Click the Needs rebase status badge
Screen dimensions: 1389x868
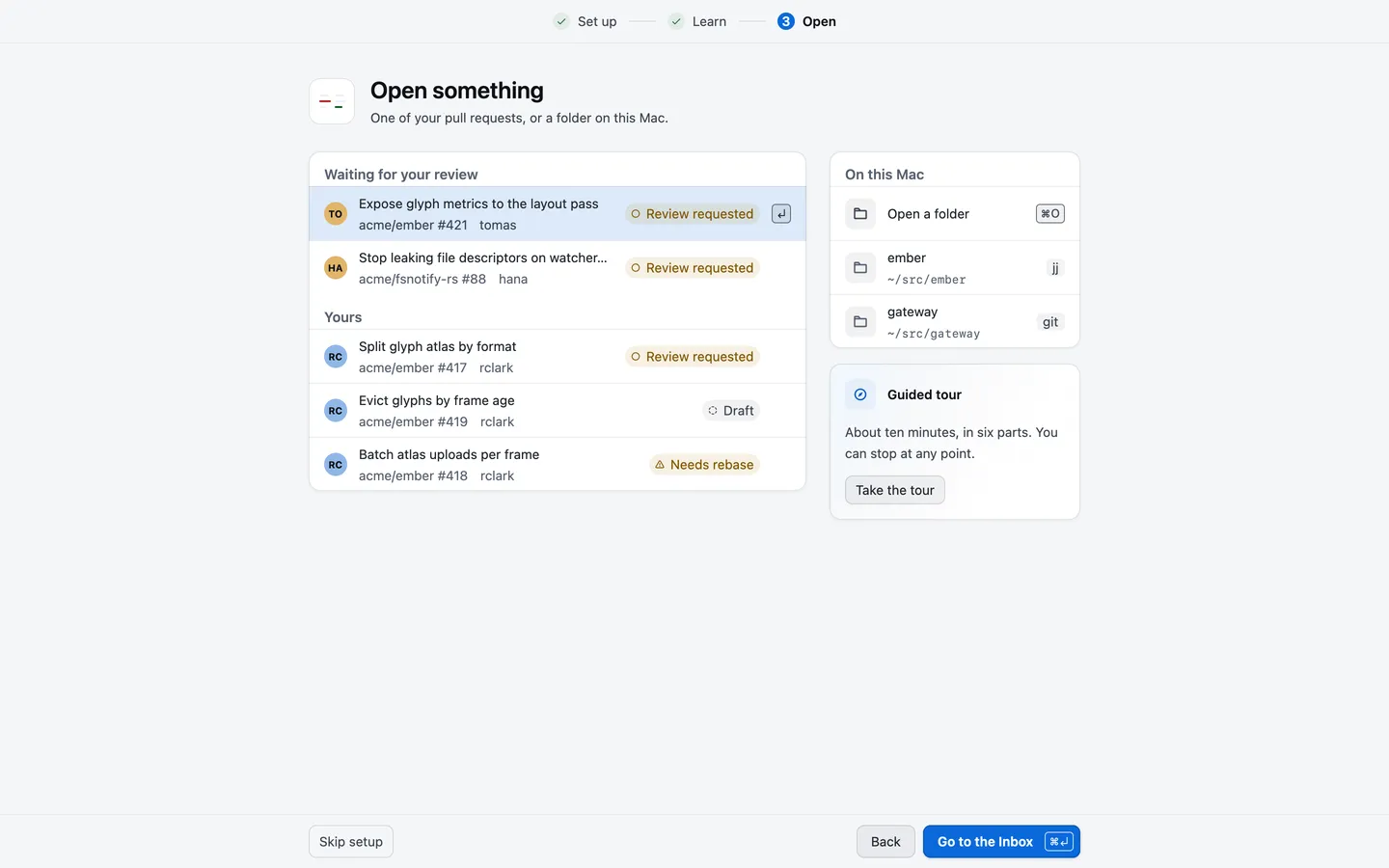(x=704, y=465)
